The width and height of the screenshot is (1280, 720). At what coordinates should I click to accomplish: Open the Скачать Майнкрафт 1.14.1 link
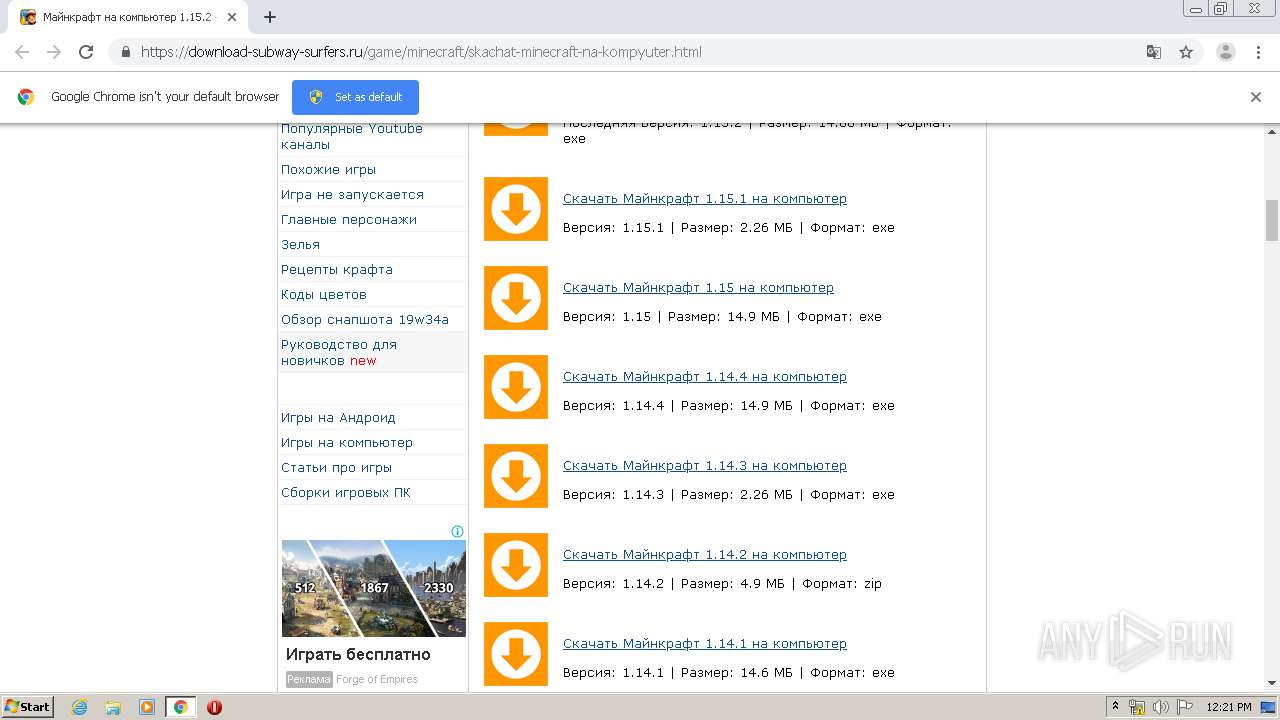coord(705,643)
